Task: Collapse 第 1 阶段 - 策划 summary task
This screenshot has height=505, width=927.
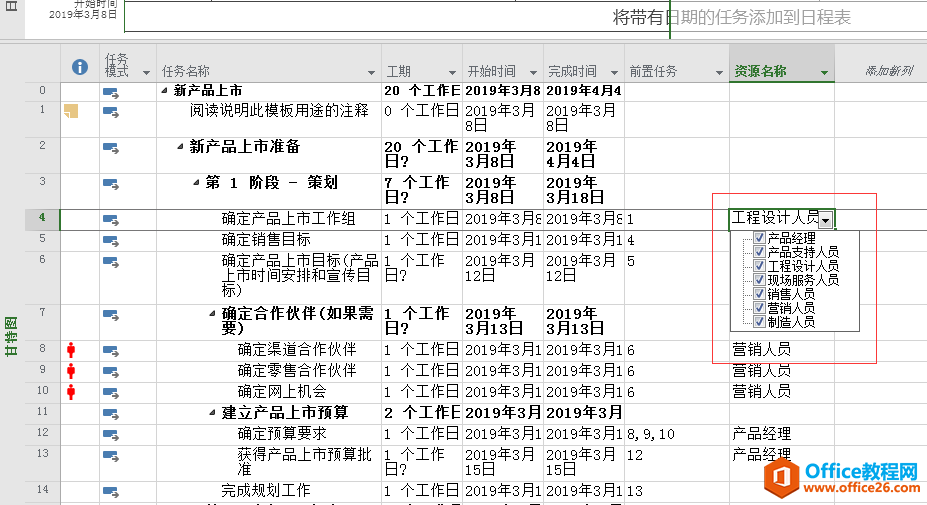Action: click(x=196, y=183)
